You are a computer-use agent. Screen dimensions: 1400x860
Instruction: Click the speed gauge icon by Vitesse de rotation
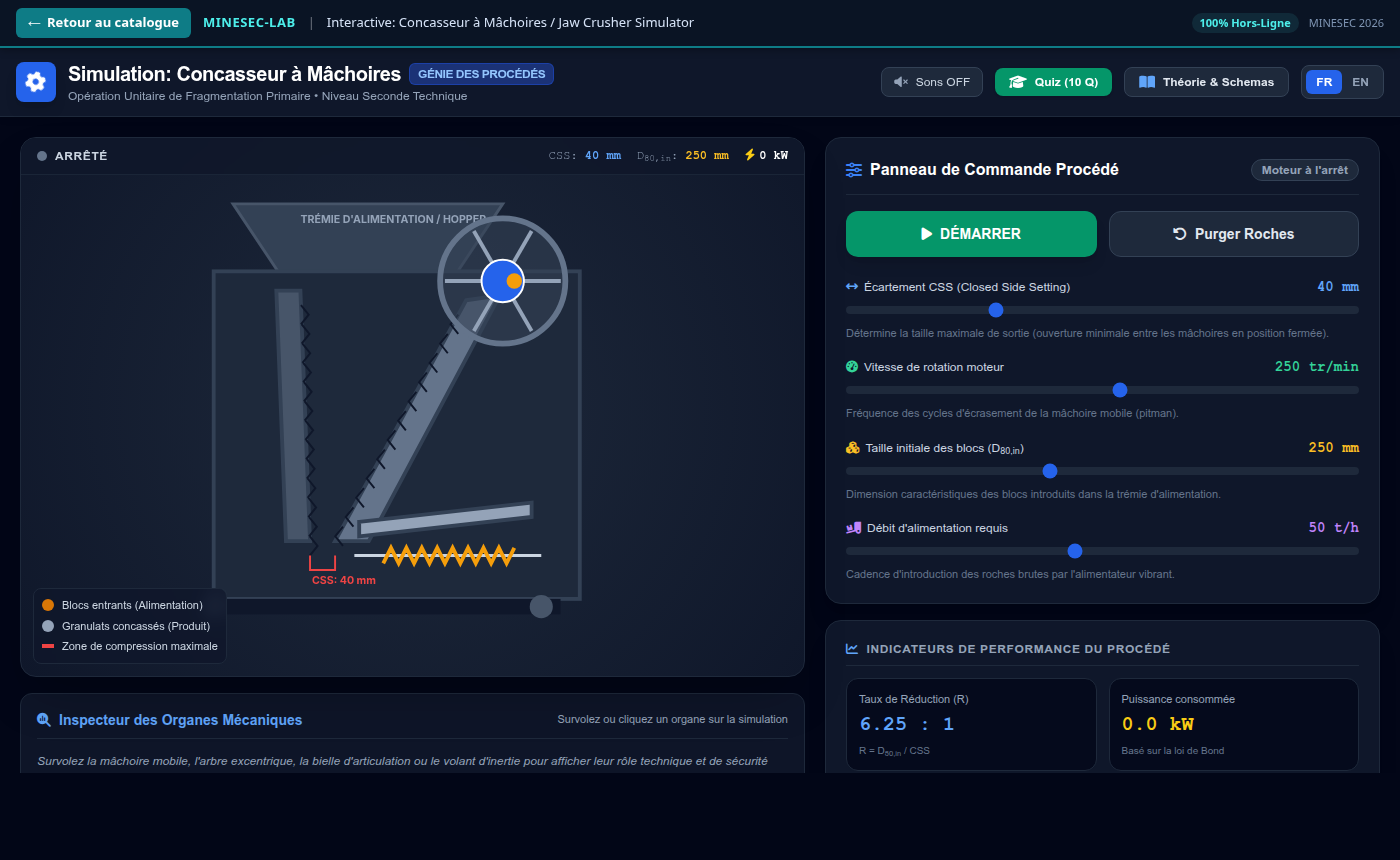(x=852, y=367)
